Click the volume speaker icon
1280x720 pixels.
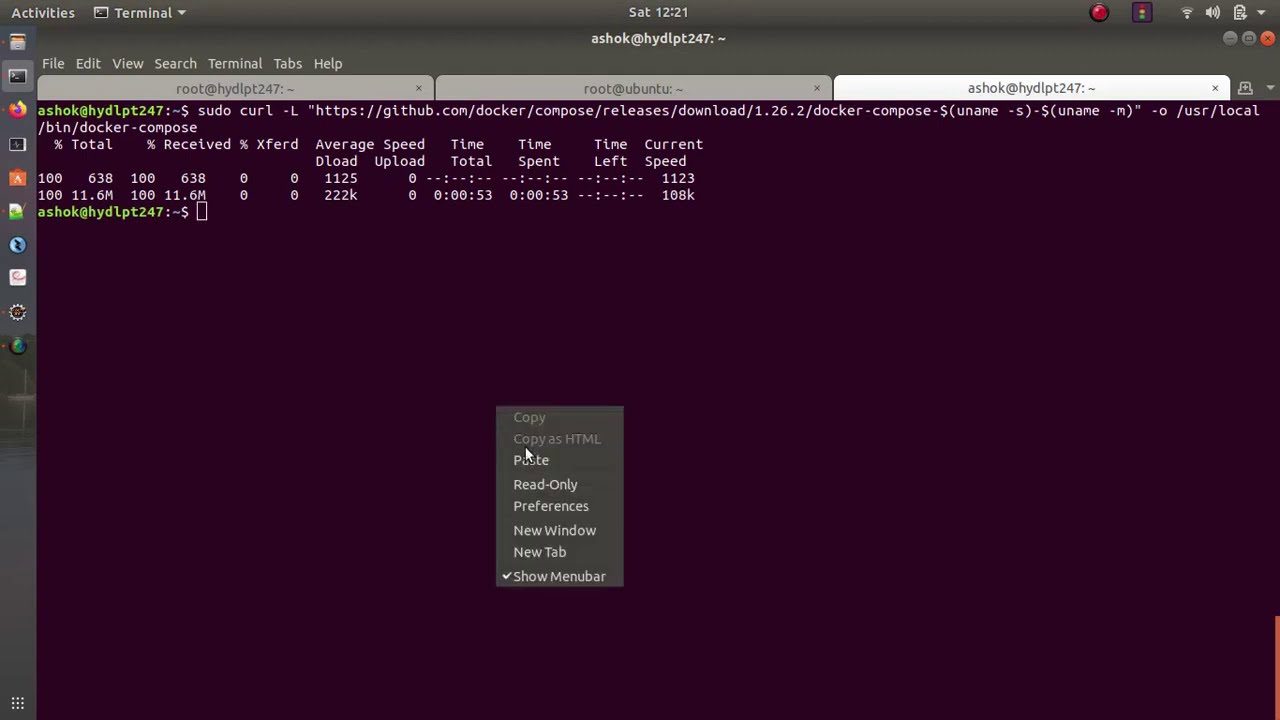(x=1213, y=13)
